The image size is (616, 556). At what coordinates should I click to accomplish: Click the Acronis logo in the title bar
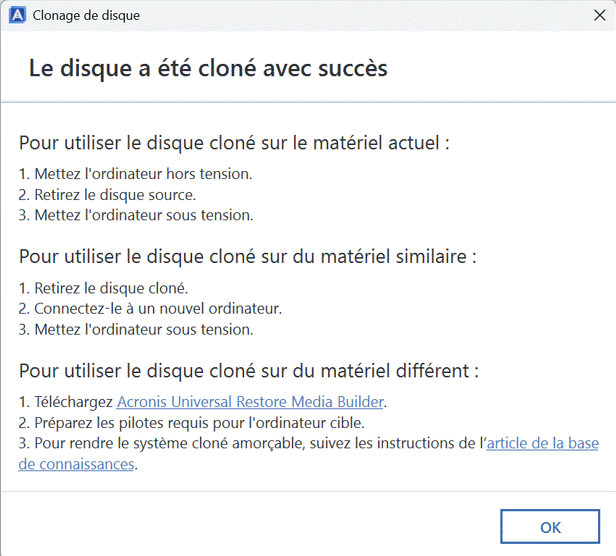17,15
